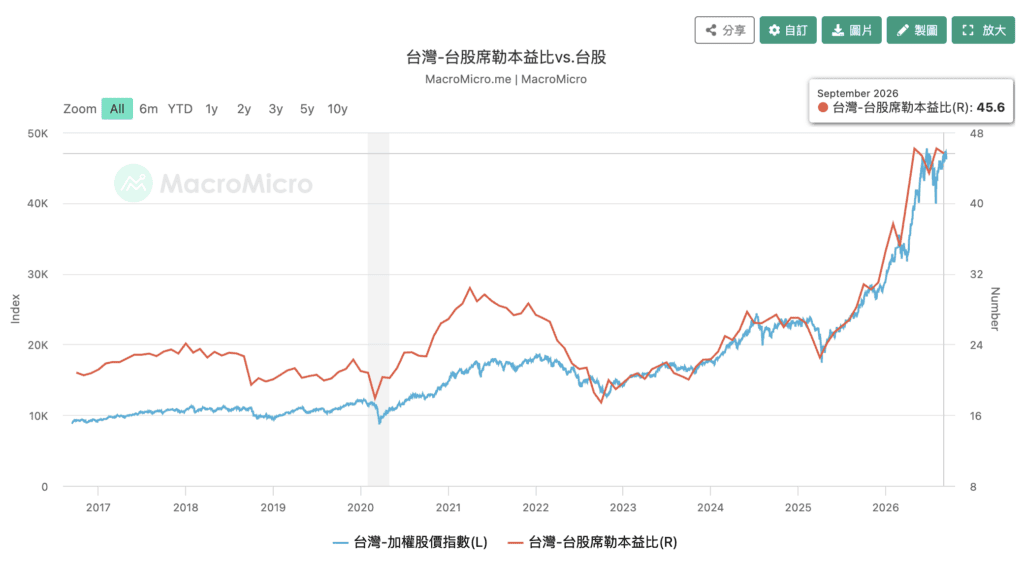Screen dimensions: 1024x565
Task: Select the 6m zoom range
Action: pyautogui.click(x=148, y=108)
